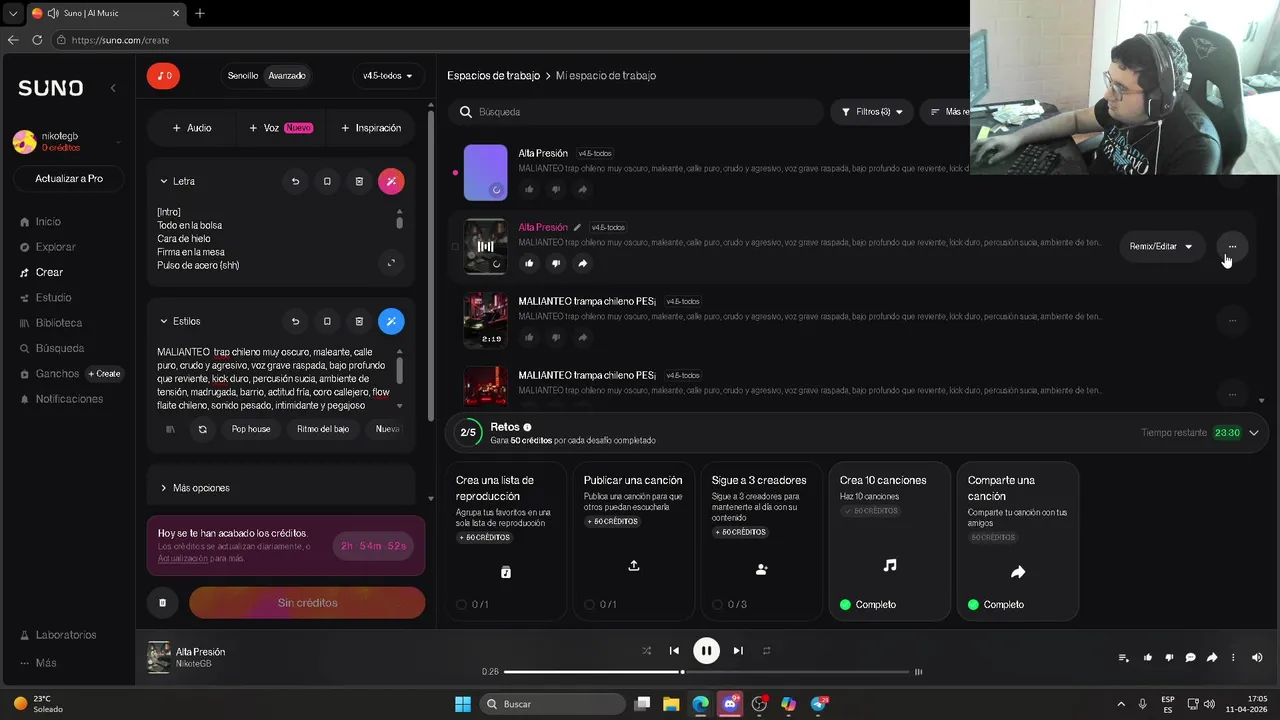The image size is (1280, 720).
Task: Toggle repeat in the player
Action: 766,650
